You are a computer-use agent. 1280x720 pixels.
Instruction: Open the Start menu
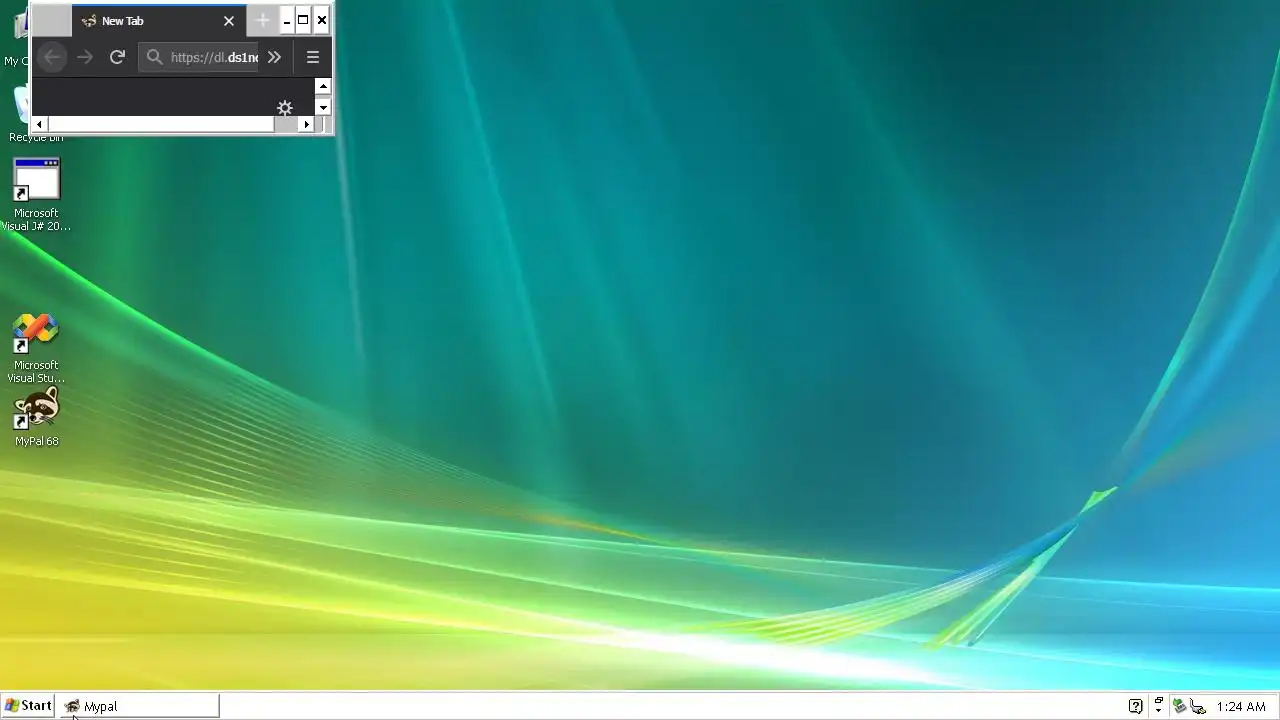tap(28, 706)
